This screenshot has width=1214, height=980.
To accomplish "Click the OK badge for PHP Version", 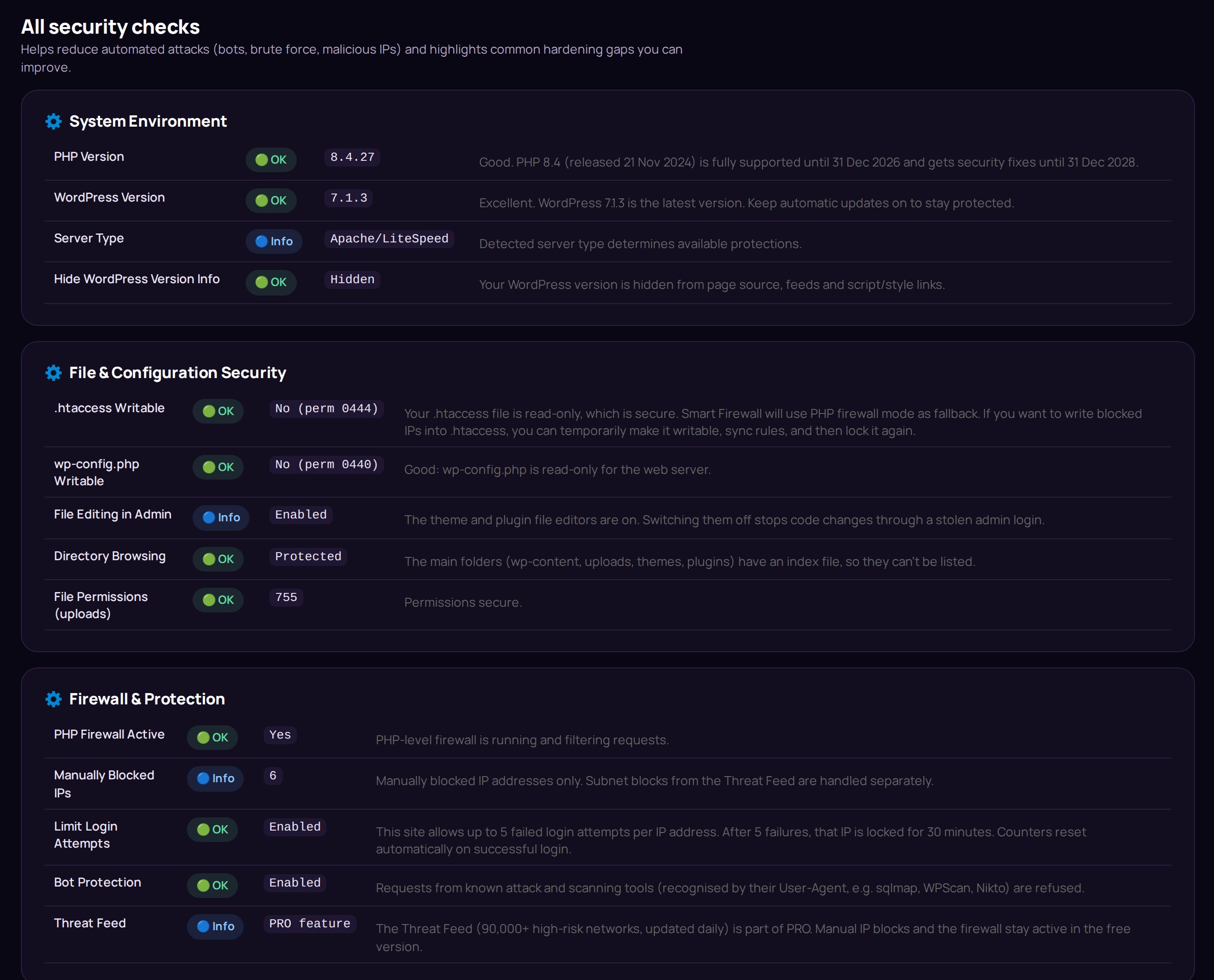I will pos(271,160).
